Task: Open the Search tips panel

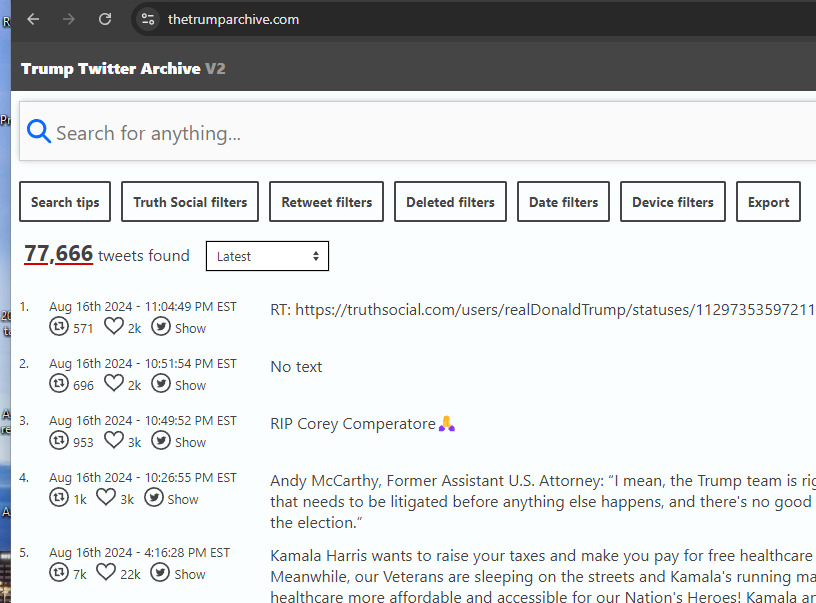Action: pos(65,202)
